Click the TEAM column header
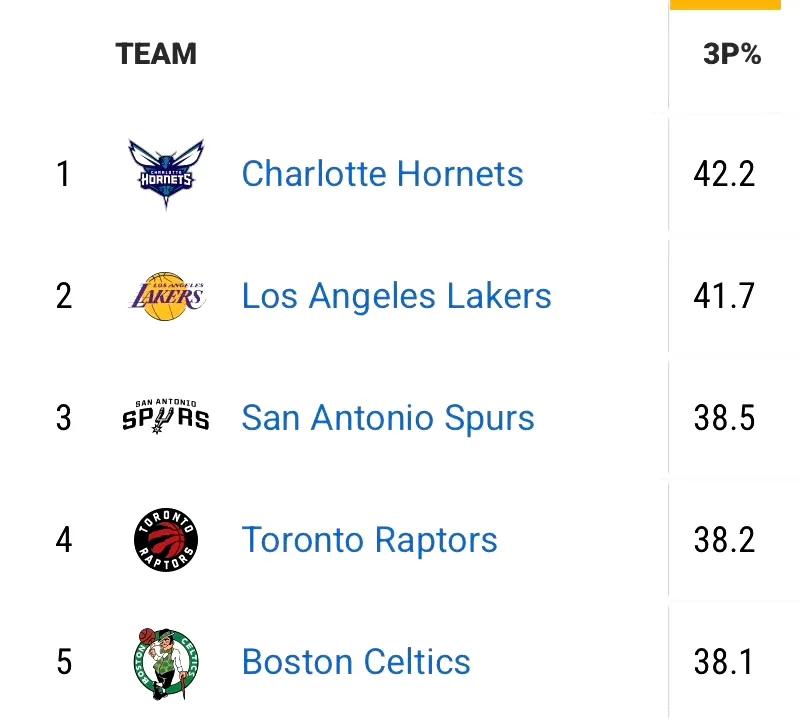The image size is (801, 719). click(156, 54)
